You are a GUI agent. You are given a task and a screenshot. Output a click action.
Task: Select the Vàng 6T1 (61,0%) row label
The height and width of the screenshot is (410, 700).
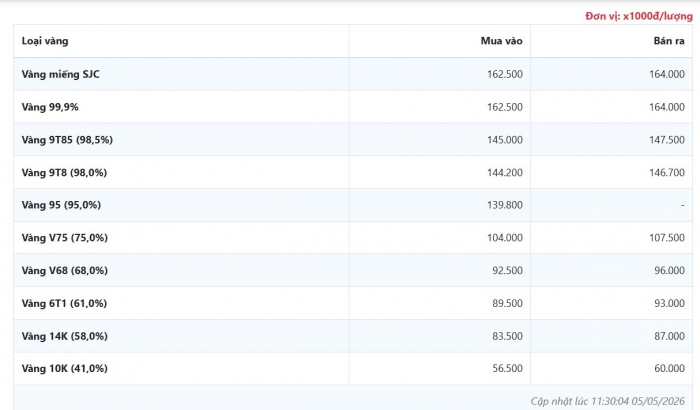(64, 303)
